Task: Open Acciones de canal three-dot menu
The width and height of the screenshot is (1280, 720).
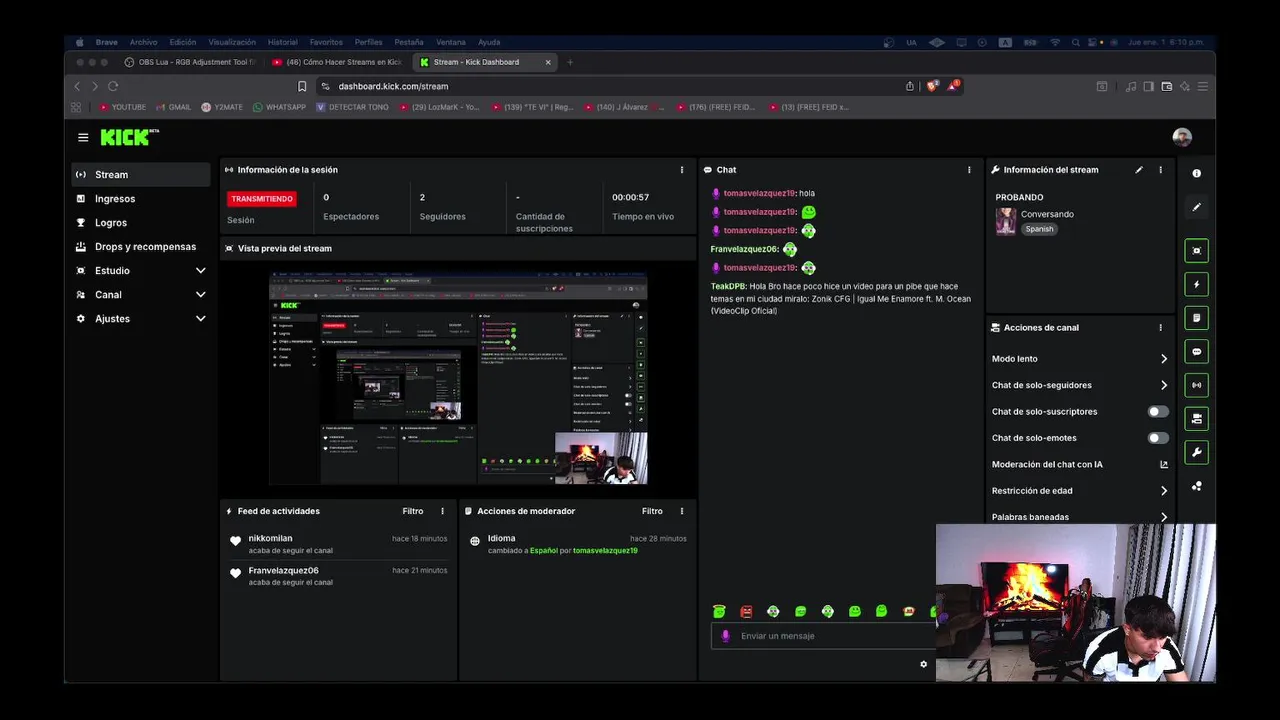Action: (x=1161, y=327)
